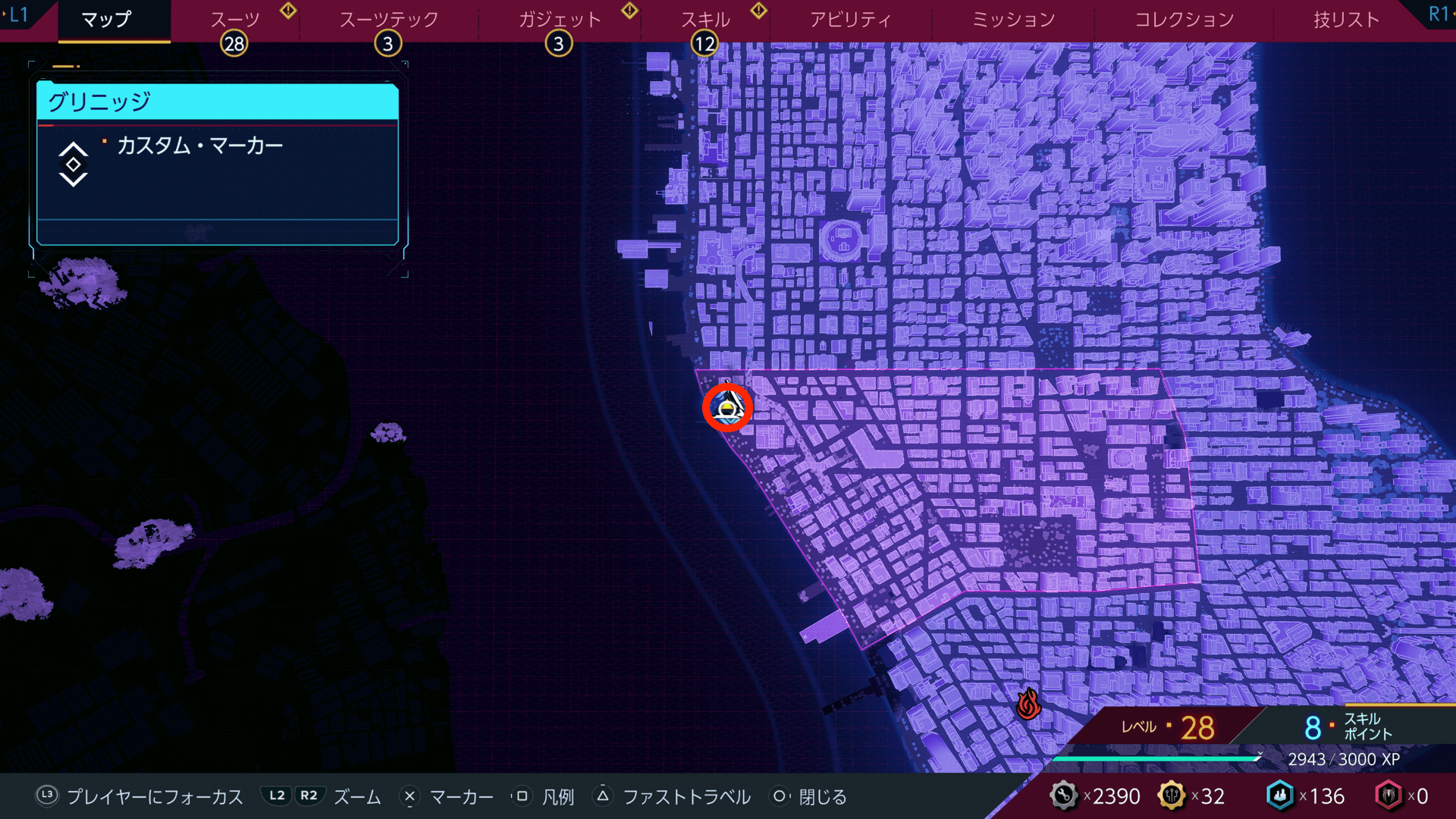
Task: Switch to the ガジェット tab
Action: click(560, 20)
